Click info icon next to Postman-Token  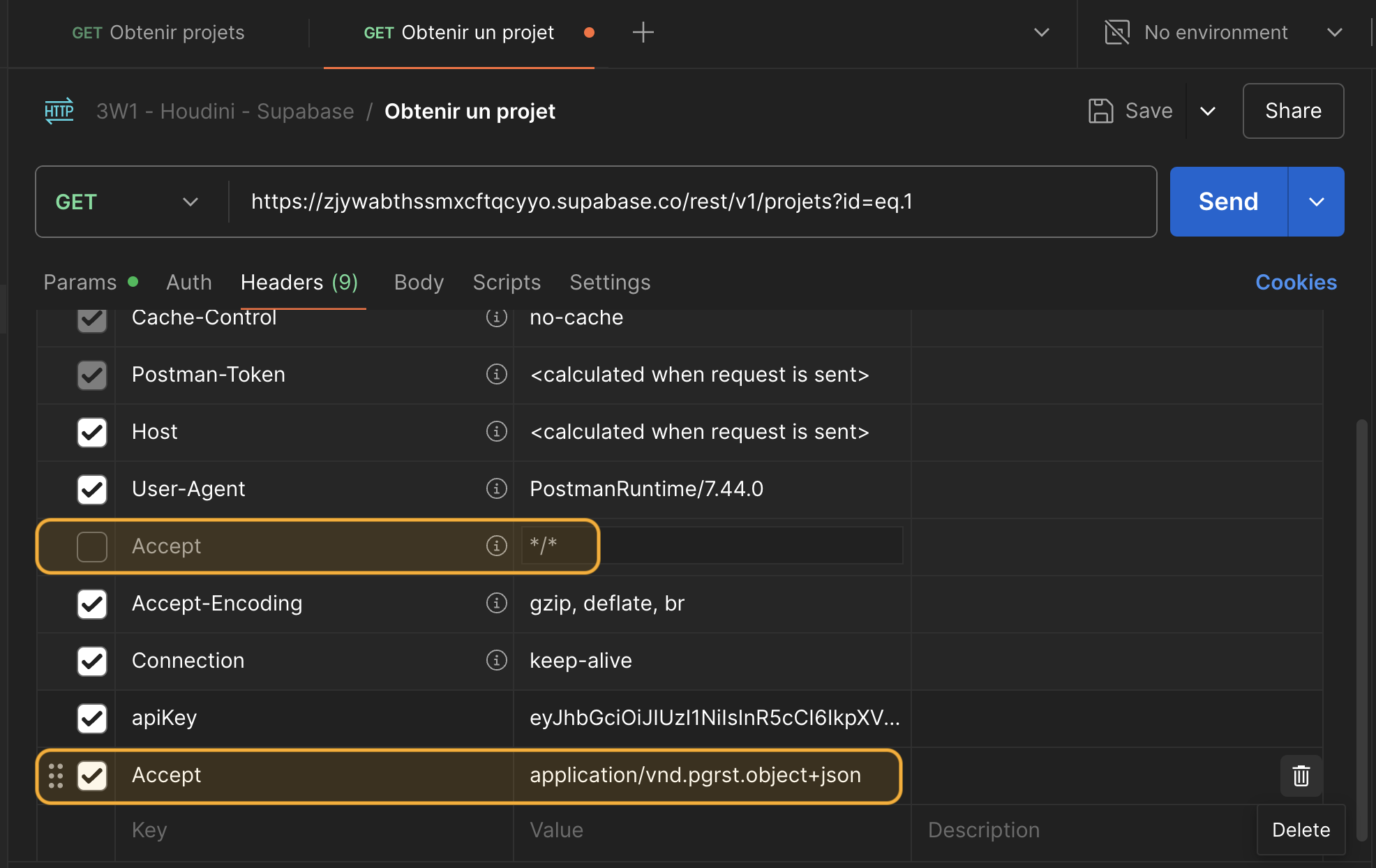(496, 374)
